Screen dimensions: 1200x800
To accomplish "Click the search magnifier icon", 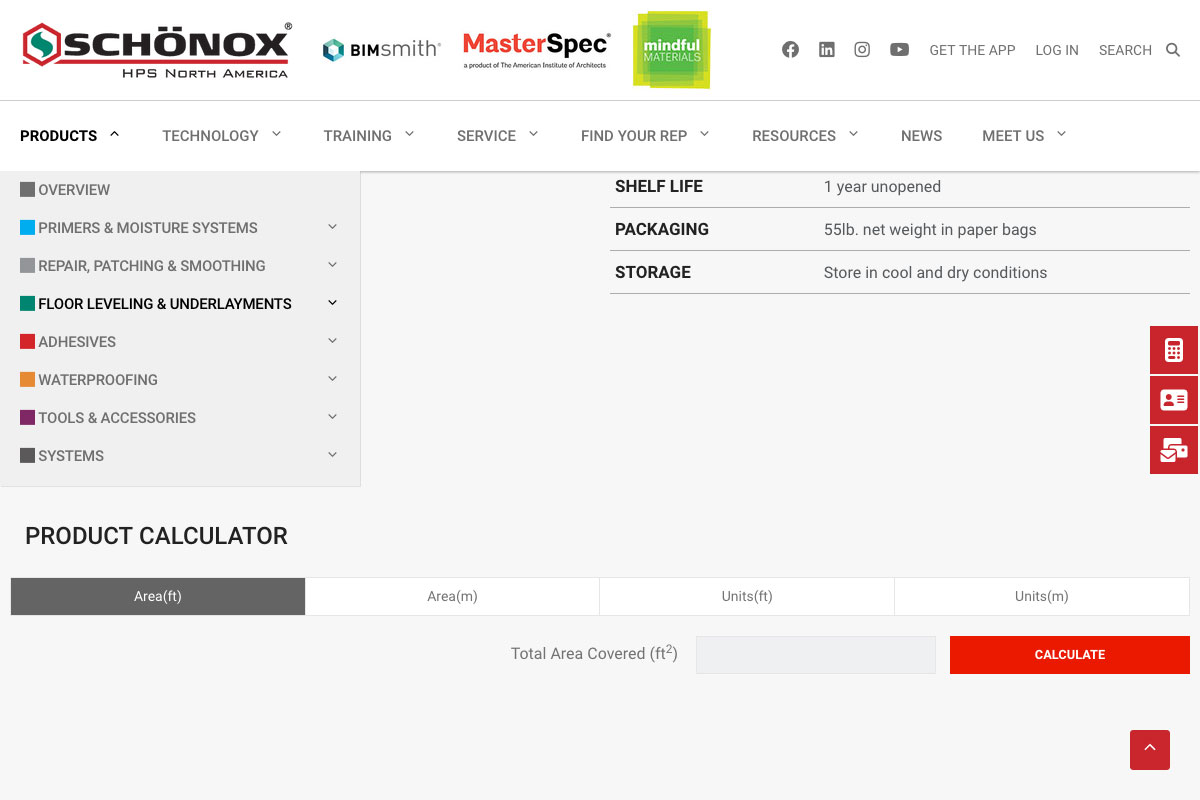I will click(x=1173, y=50).
